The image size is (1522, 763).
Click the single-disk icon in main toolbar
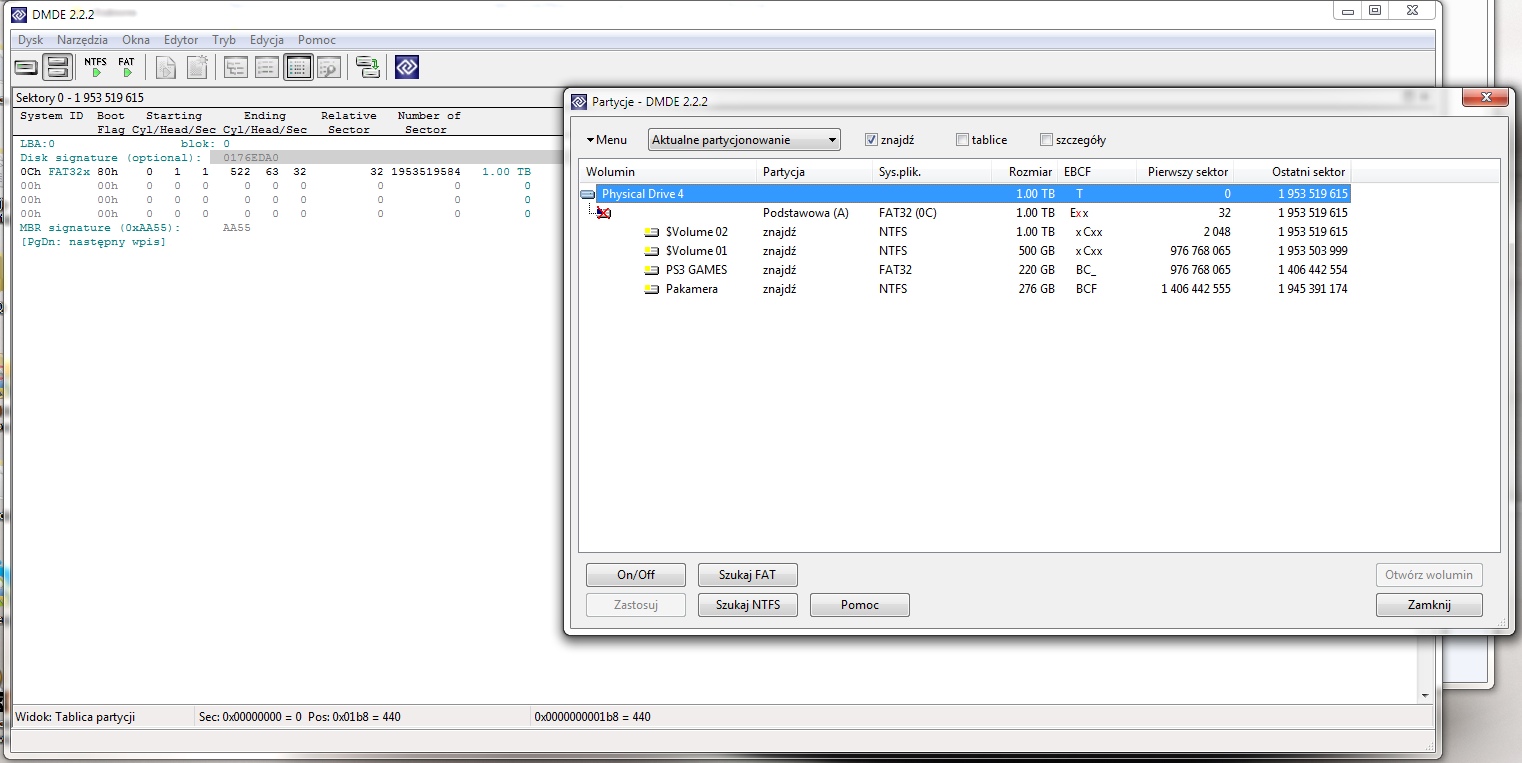[x=26, y=68]
